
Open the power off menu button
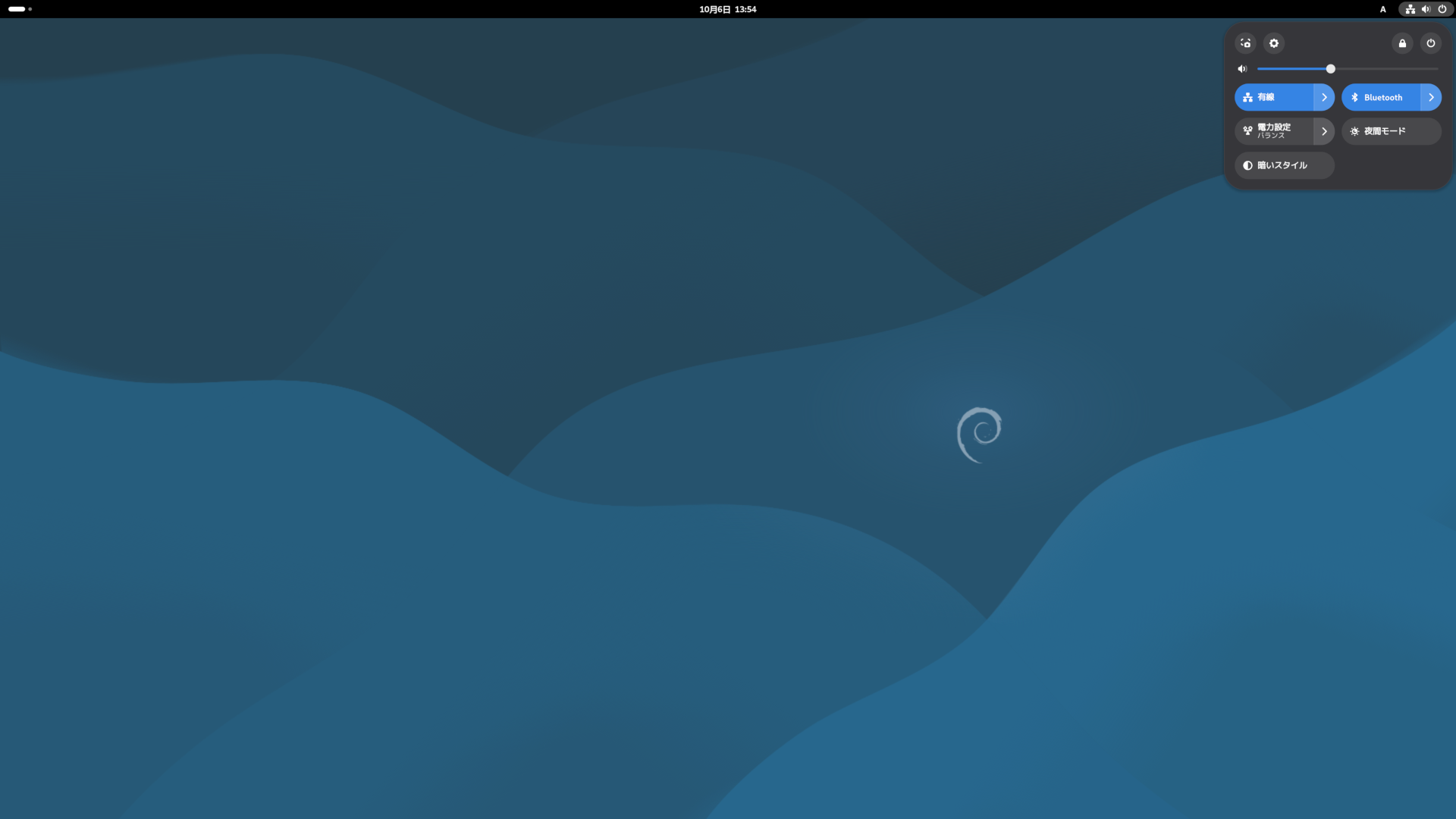tap(1431, 43)
